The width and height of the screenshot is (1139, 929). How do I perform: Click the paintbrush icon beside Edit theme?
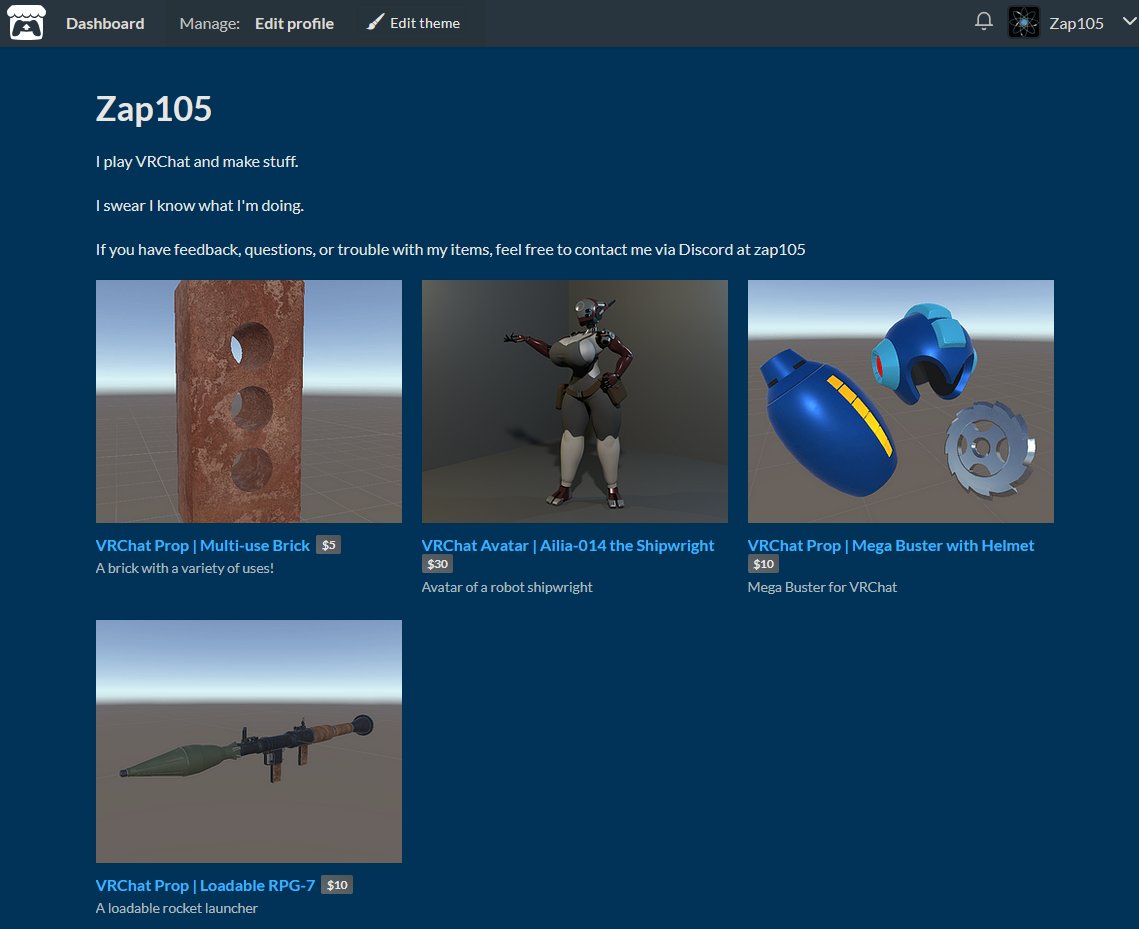point(375,23)
